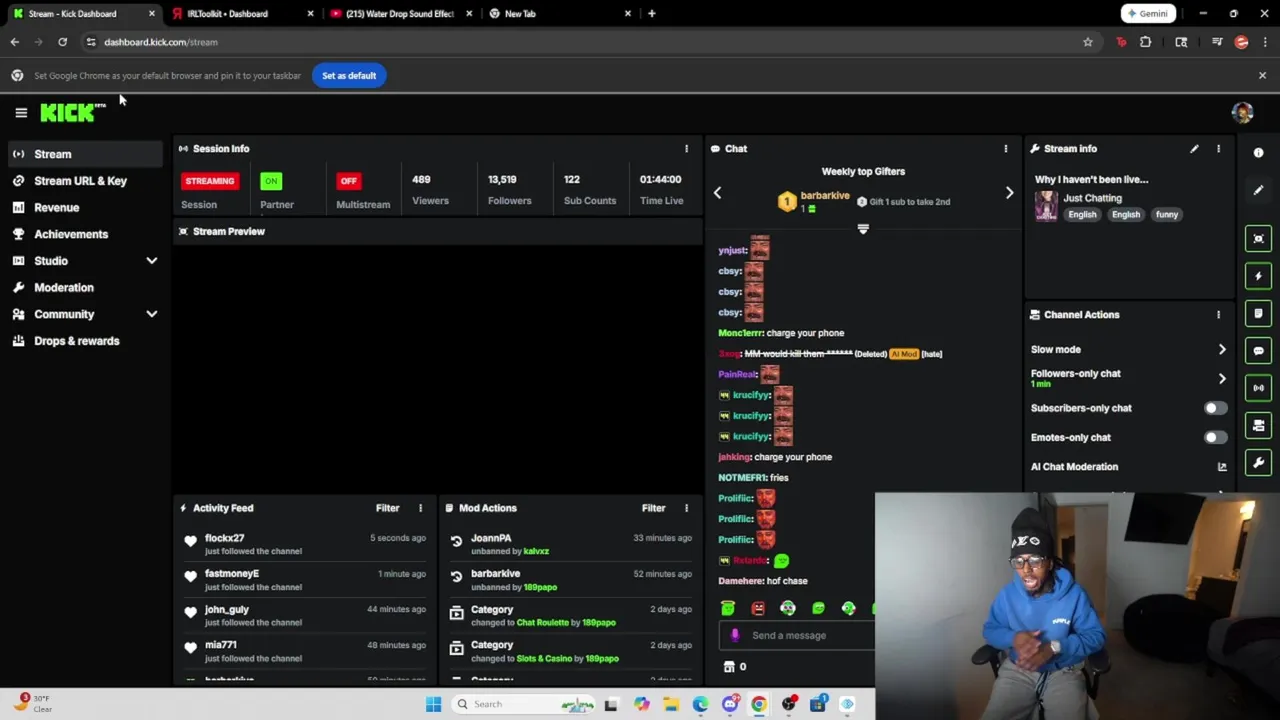Open flockx27 in Activity Feed
The image size is (1280, 720).
224,538
